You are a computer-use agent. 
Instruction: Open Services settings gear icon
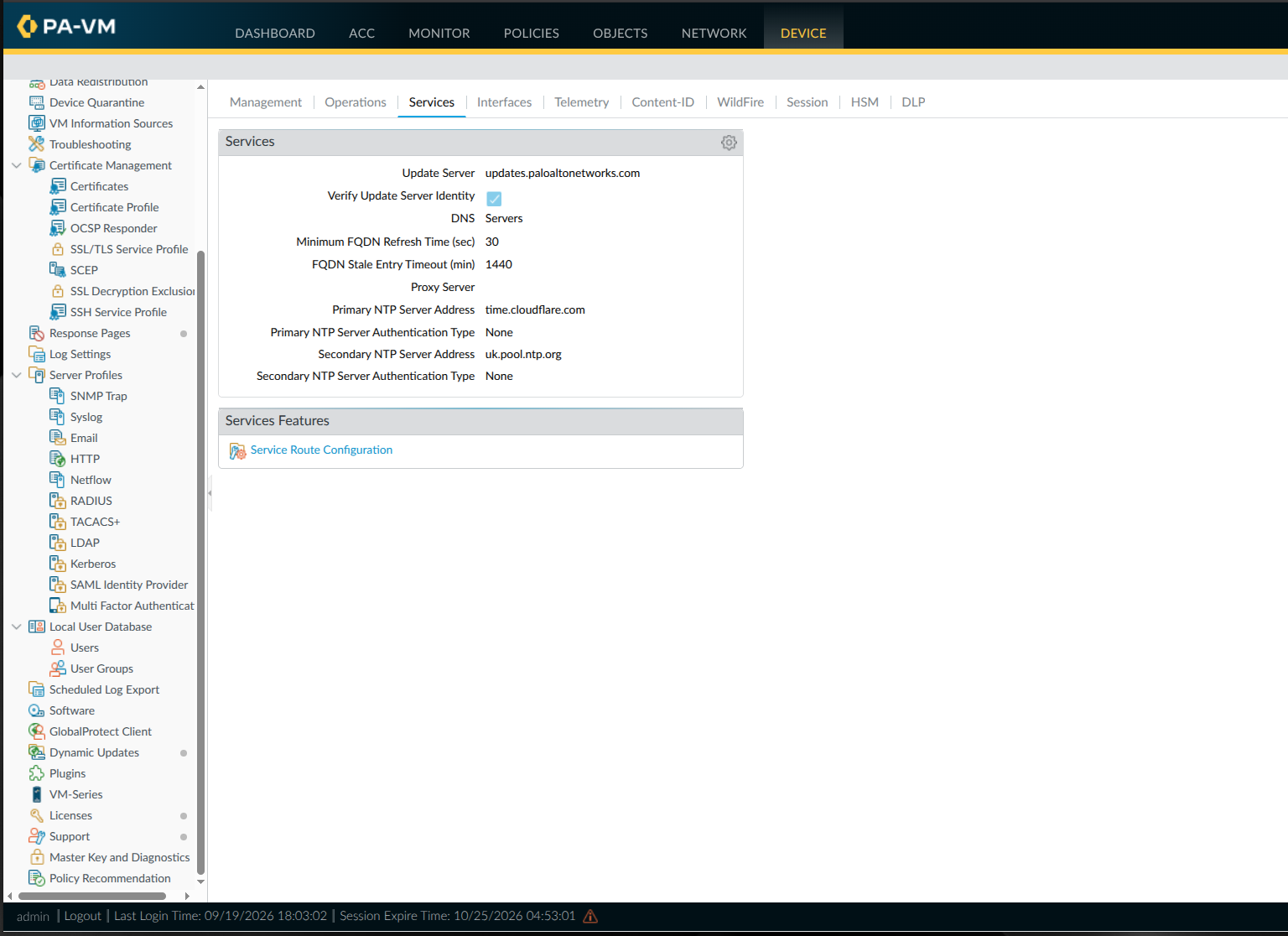point(729,143)
